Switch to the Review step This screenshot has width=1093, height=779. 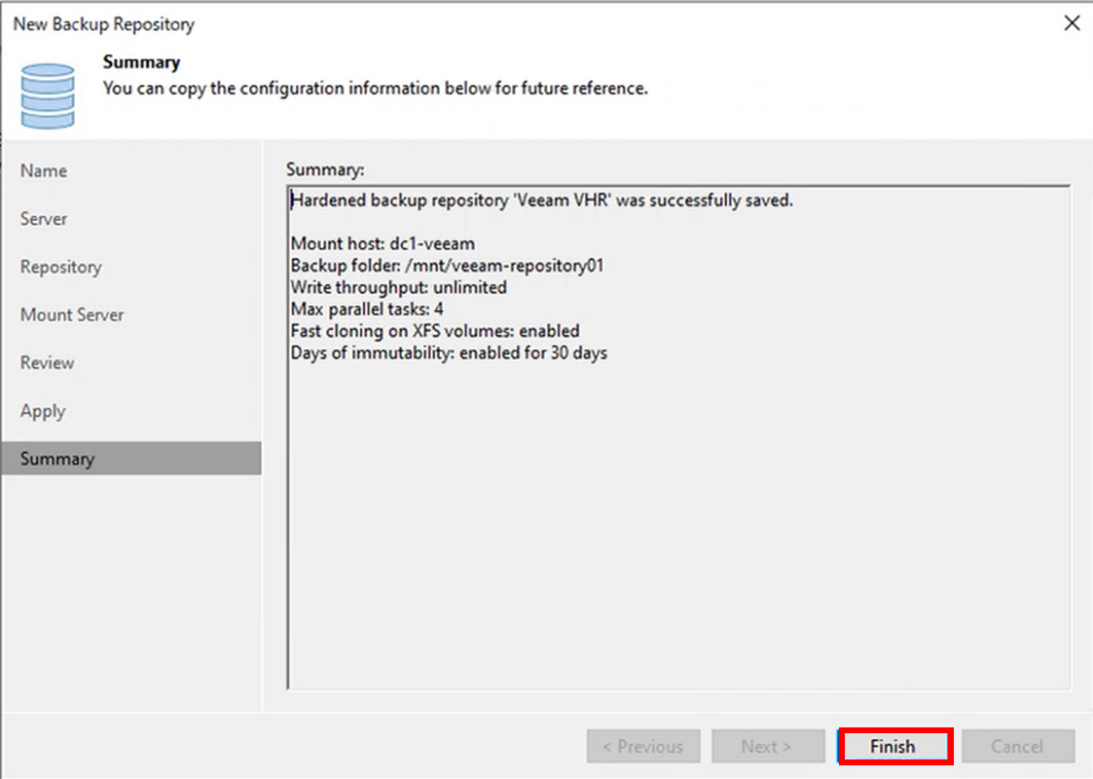click(x=47, y=363)
